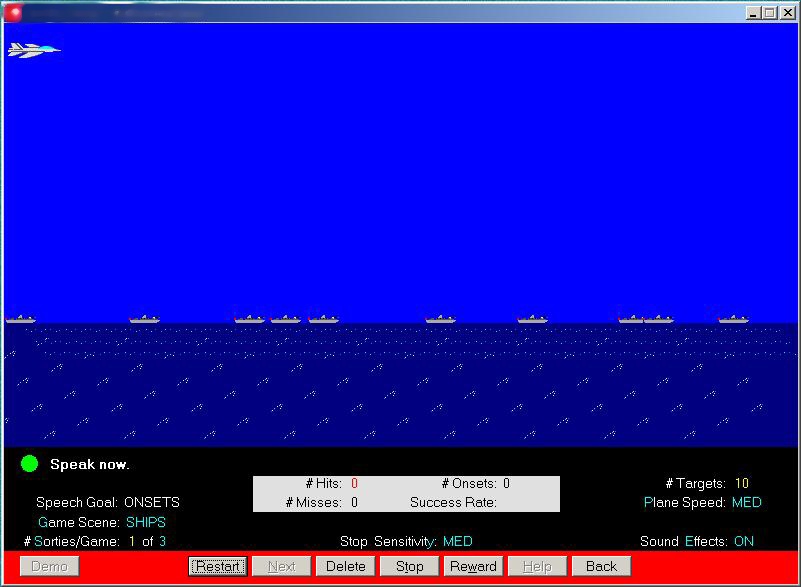Click the rightmost ship on the horizon

point(734,319)
